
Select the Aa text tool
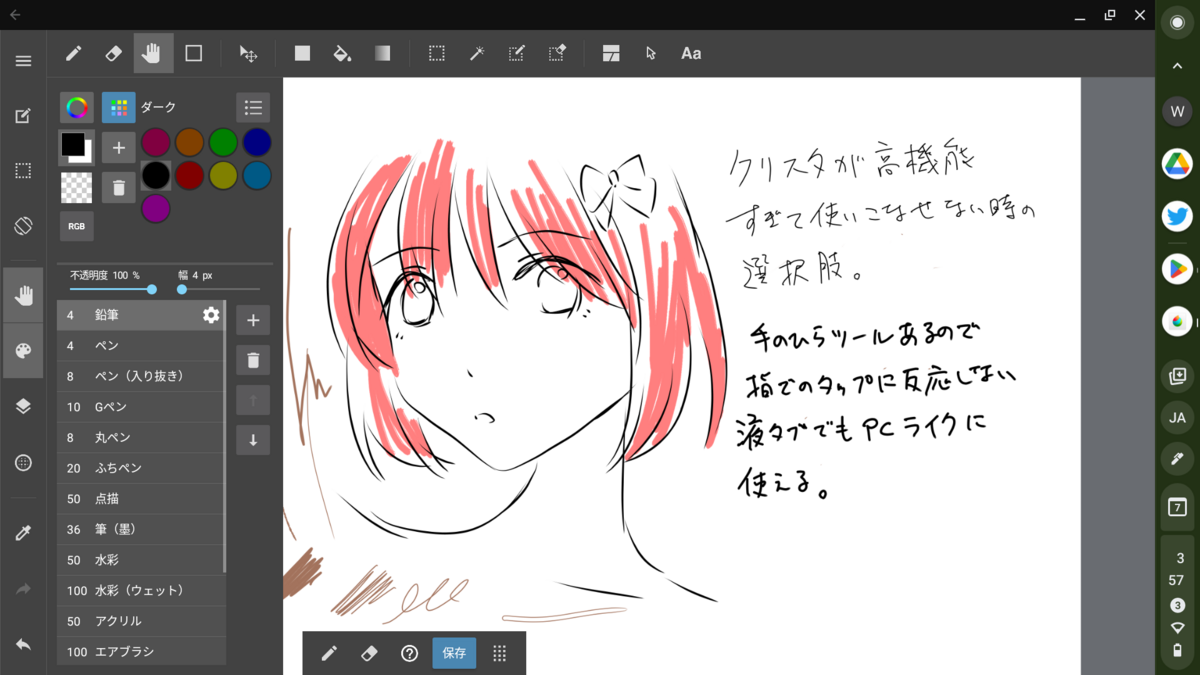tap(691, 53)
